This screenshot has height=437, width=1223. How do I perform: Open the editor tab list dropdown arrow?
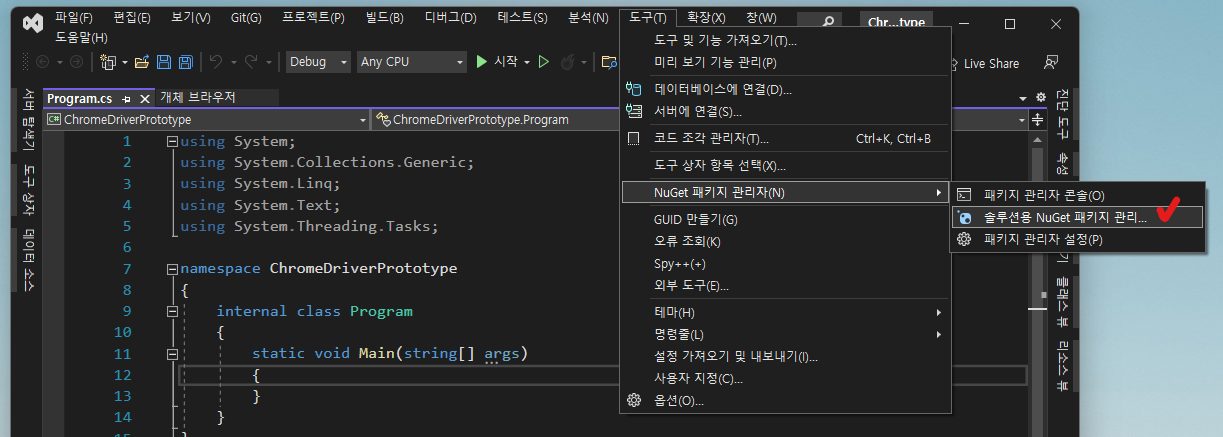[1023, 98]
